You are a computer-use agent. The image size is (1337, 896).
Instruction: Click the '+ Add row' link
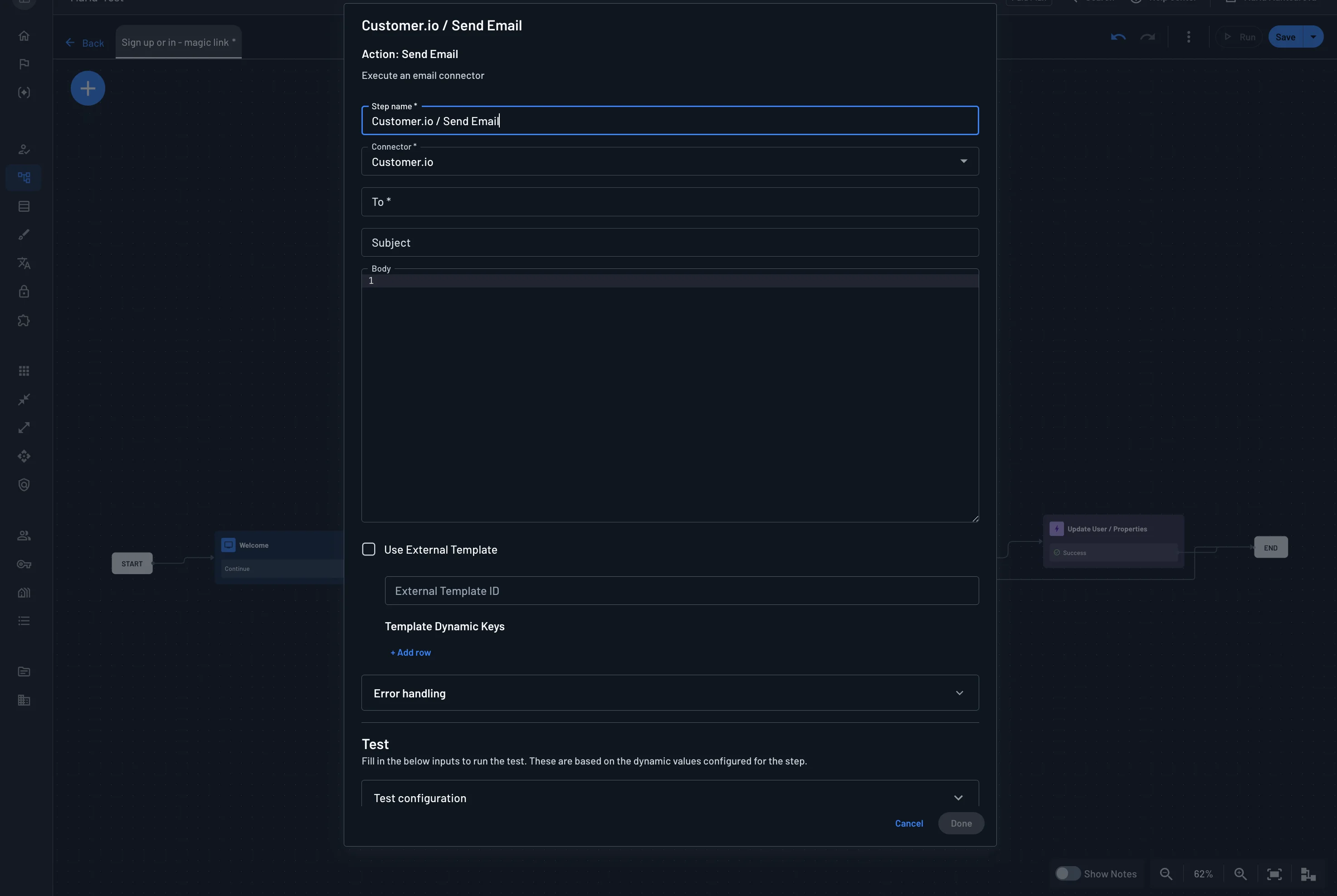pos(410,652)
